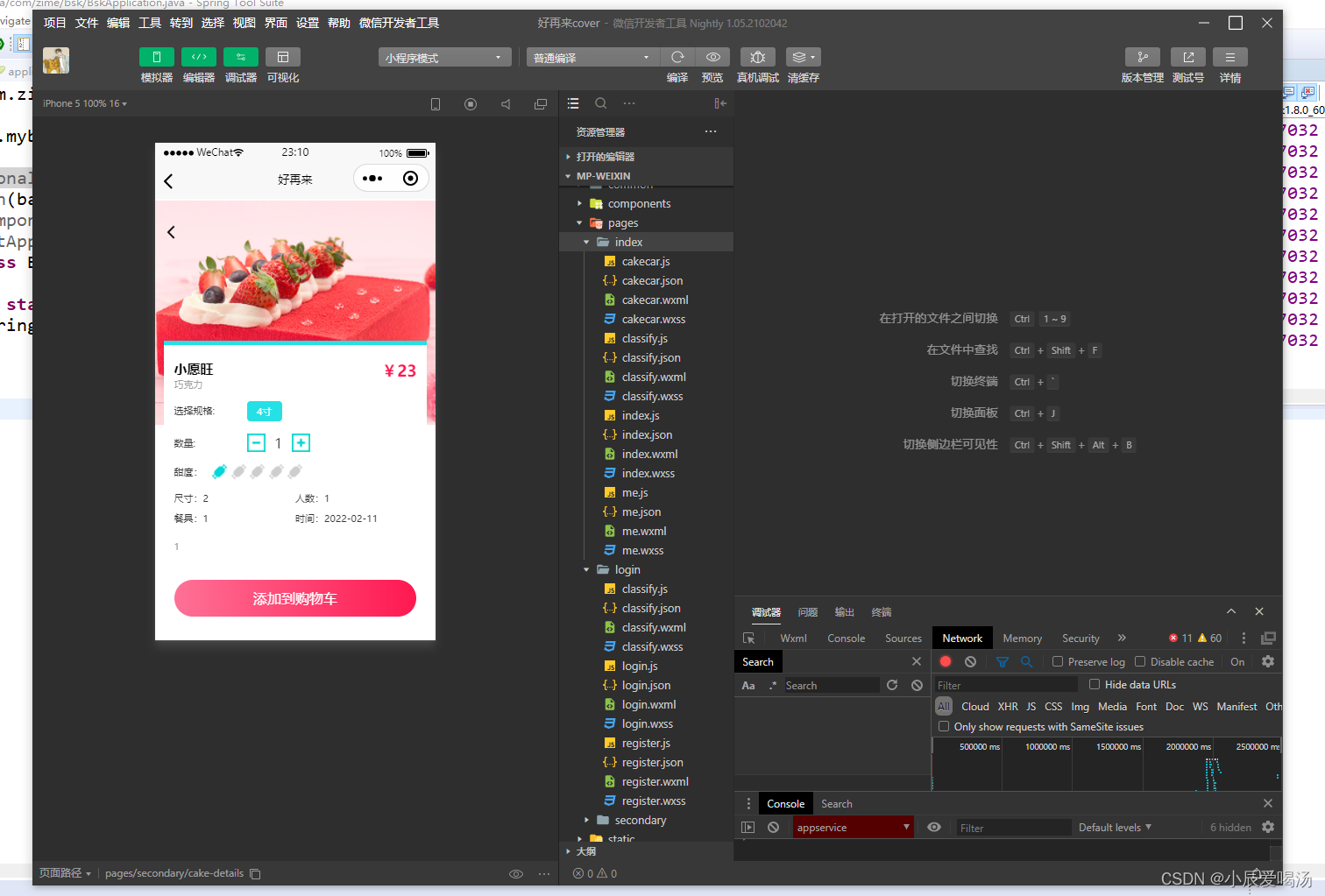The height and width of the screenshot is (896, 1325).
Task: Expand the 大纲 outline section
Action: coord(646,851)
